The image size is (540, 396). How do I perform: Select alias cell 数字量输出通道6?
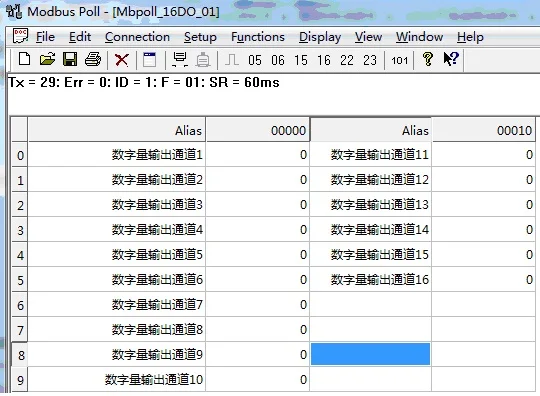pos(117,279)
